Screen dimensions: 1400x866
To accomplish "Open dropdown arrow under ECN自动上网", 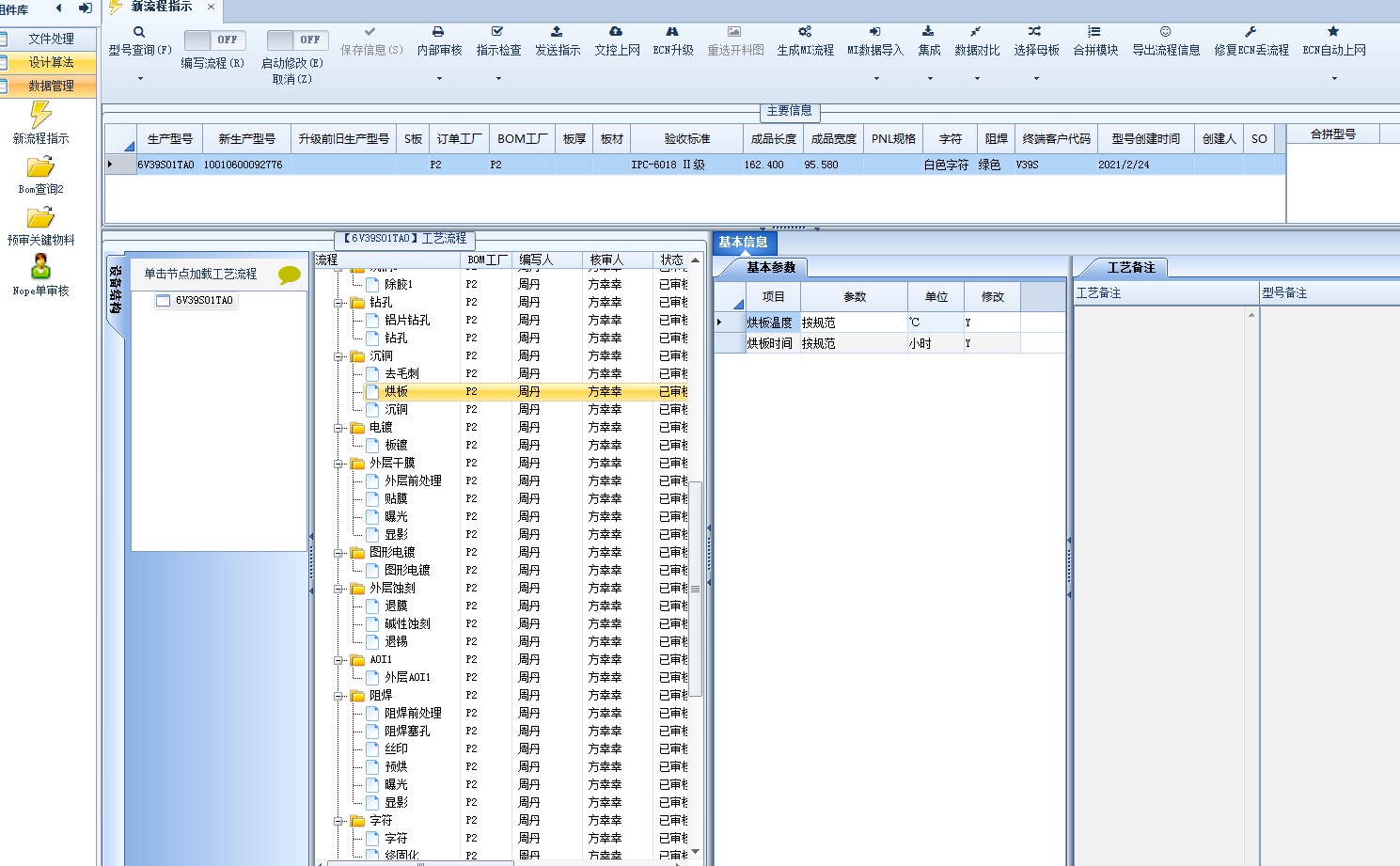I will click(1334, 79).
